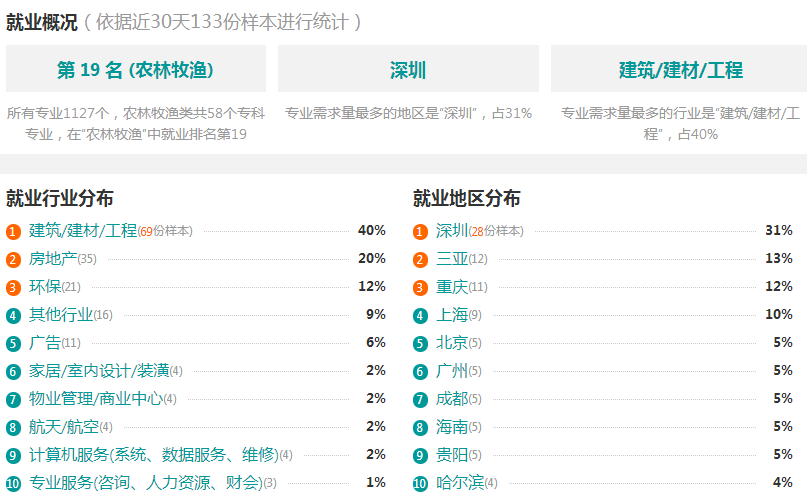Click rank 8 badge beside 海南
This screenshot has height=496, width=807.
(420, 428)
